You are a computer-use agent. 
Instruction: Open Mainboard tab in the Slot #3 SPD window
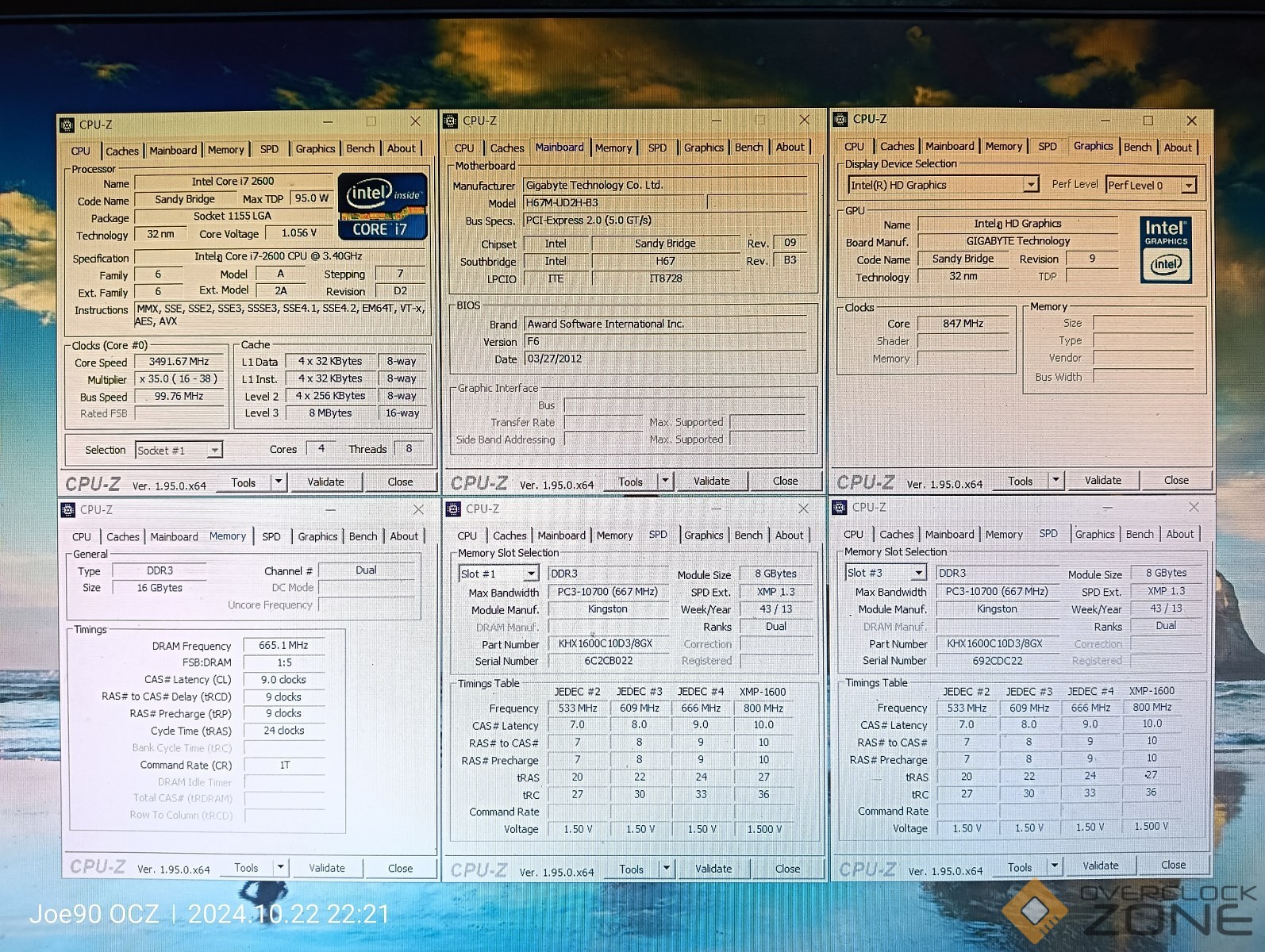click(949, 535)
